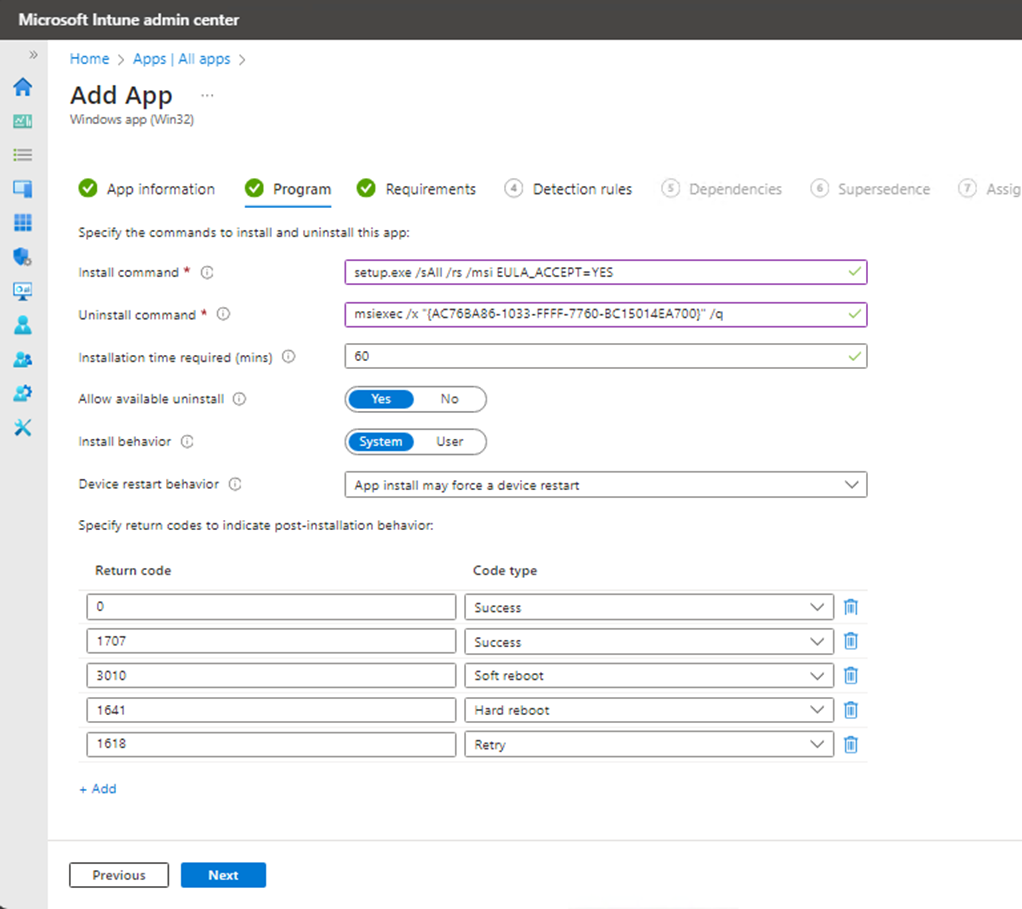Delete return code 1618 row
The image size is (1022, 909).
coord(851,744)
